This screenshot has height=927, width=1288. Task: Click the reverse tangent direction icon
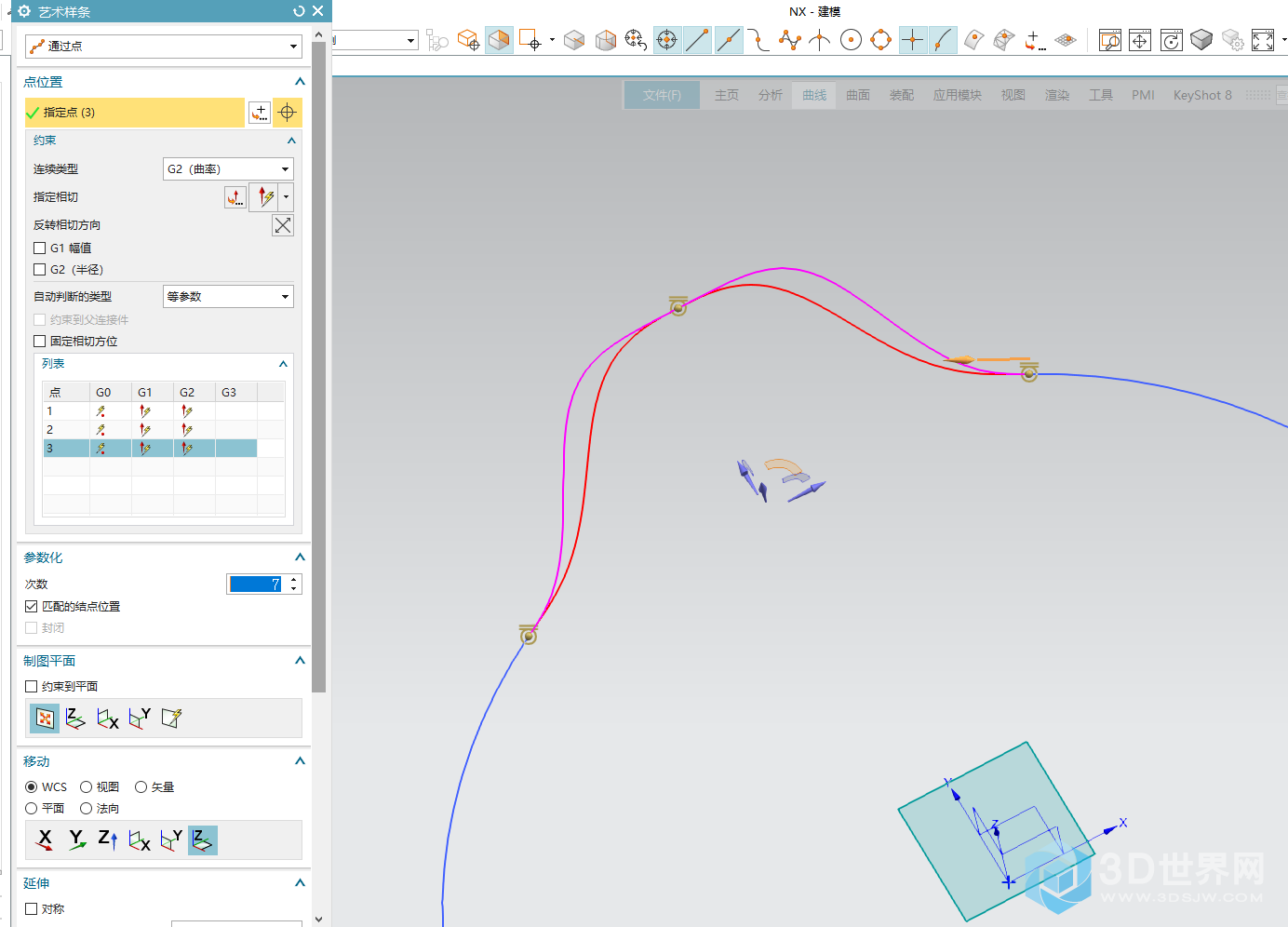[283, 225]
